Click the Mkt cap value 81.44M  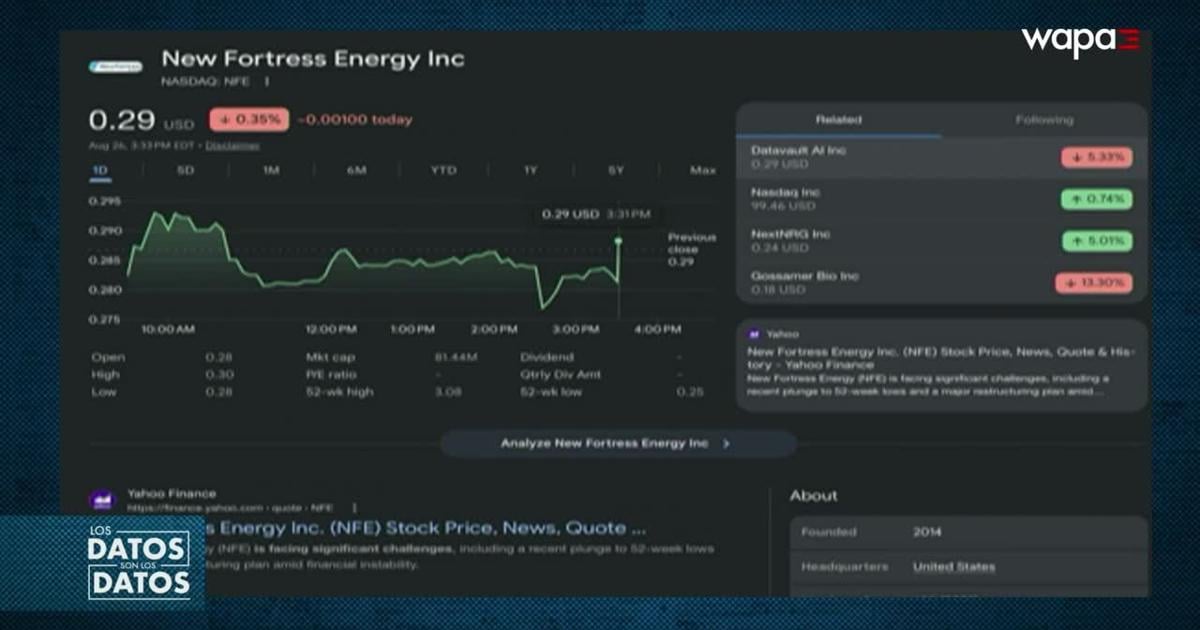point(455,357)
